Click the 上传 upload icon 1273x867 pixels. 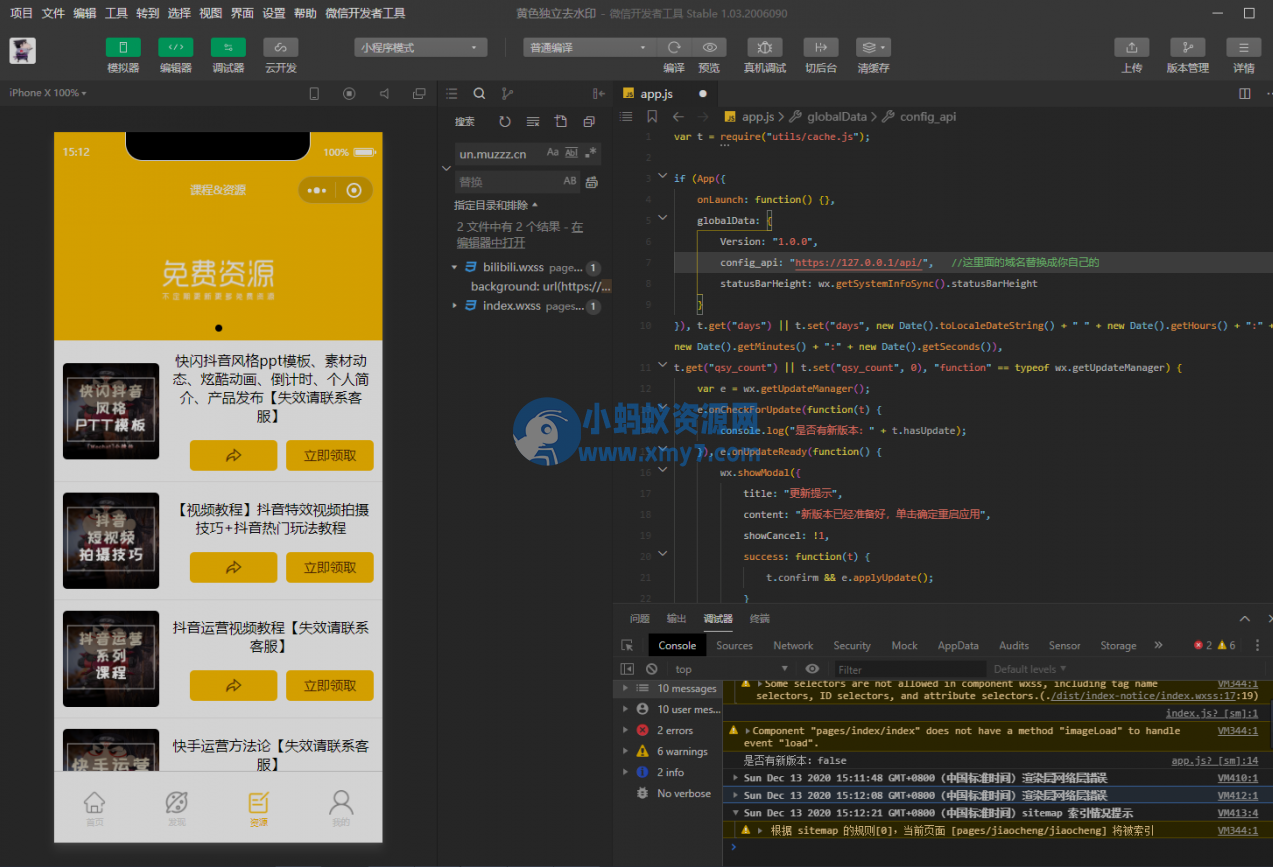(1131, 48)
